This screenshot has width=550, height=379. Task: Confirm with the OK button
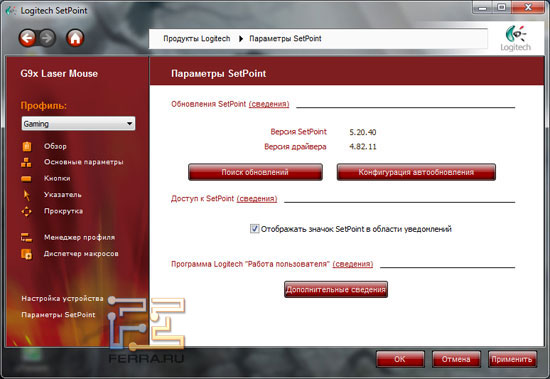[400, 359]
